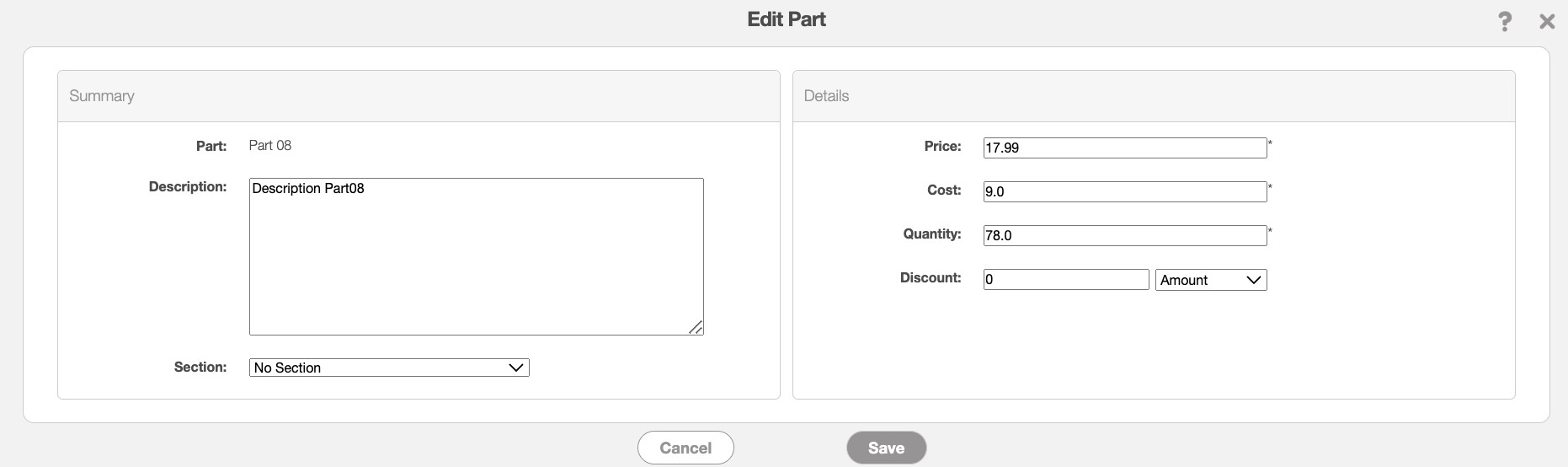1568x467 pixels.
Task: Grab the Description box resize handle
Action: point(696,327)
